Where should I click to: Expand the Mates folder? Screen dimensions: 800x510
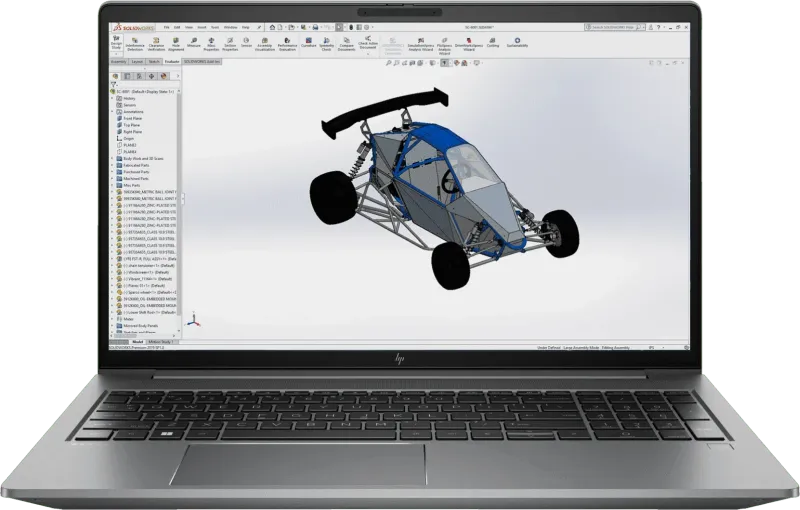coord(113,319)
